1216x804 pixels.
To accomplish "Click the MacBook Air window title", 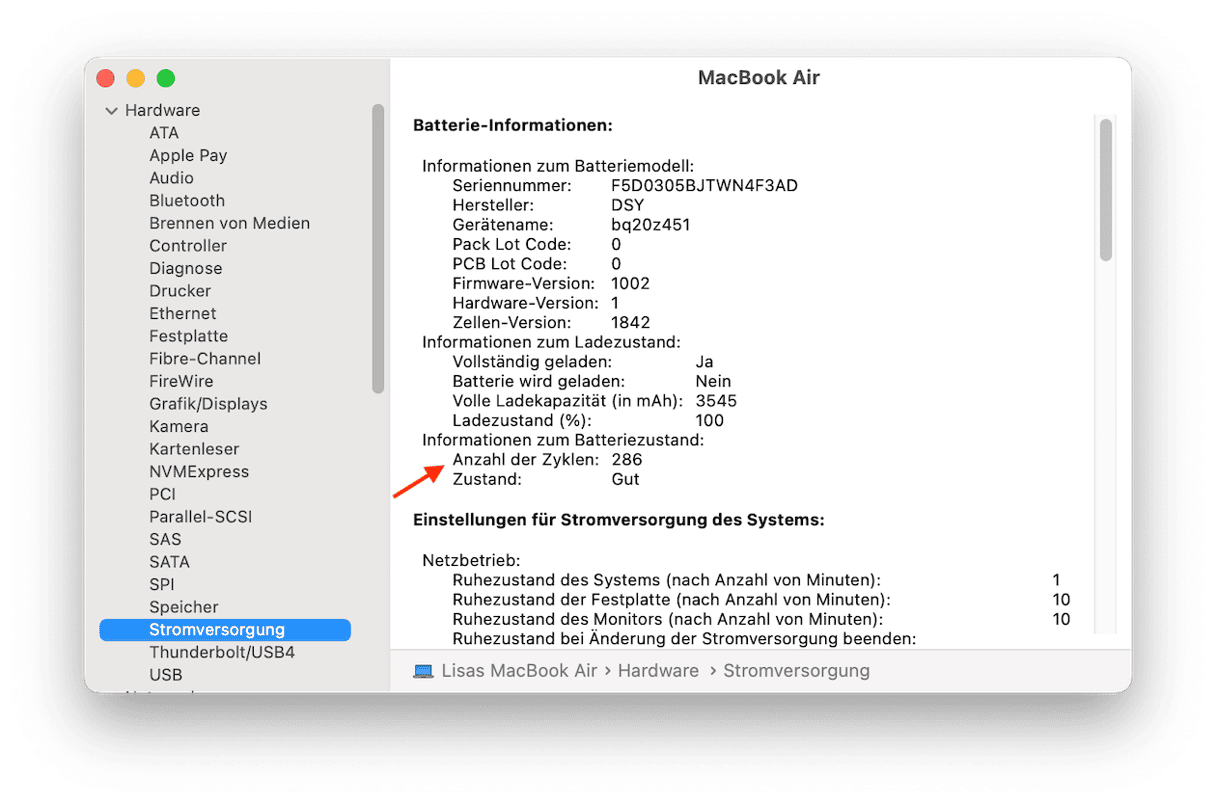I will tap(759, 78).
